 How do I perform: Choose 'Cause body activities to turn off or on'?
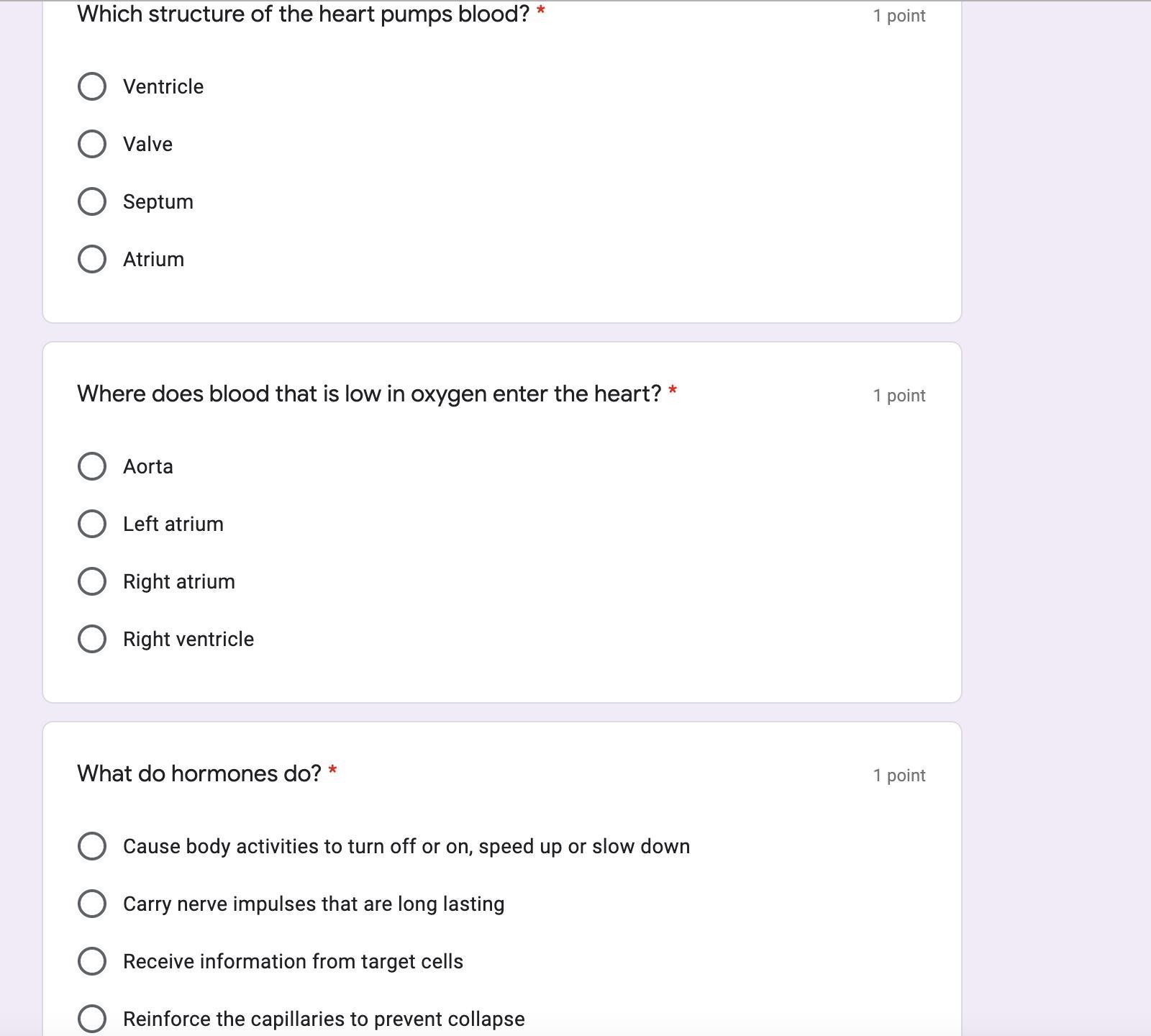pyautogui.click(x=92, y=846)
